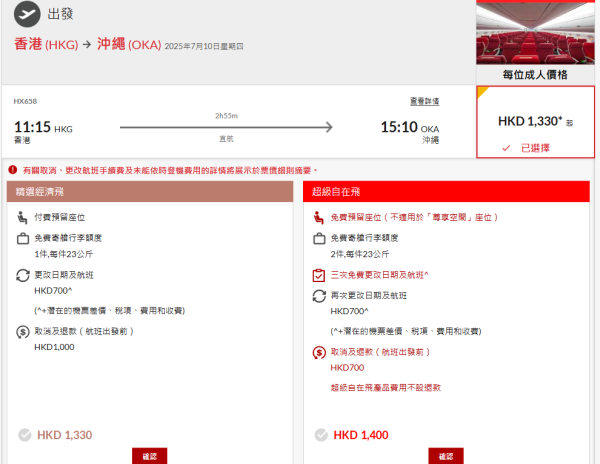Click the red checkmark beside 已選擇
The image size is (600, 464).
point(506,148)
